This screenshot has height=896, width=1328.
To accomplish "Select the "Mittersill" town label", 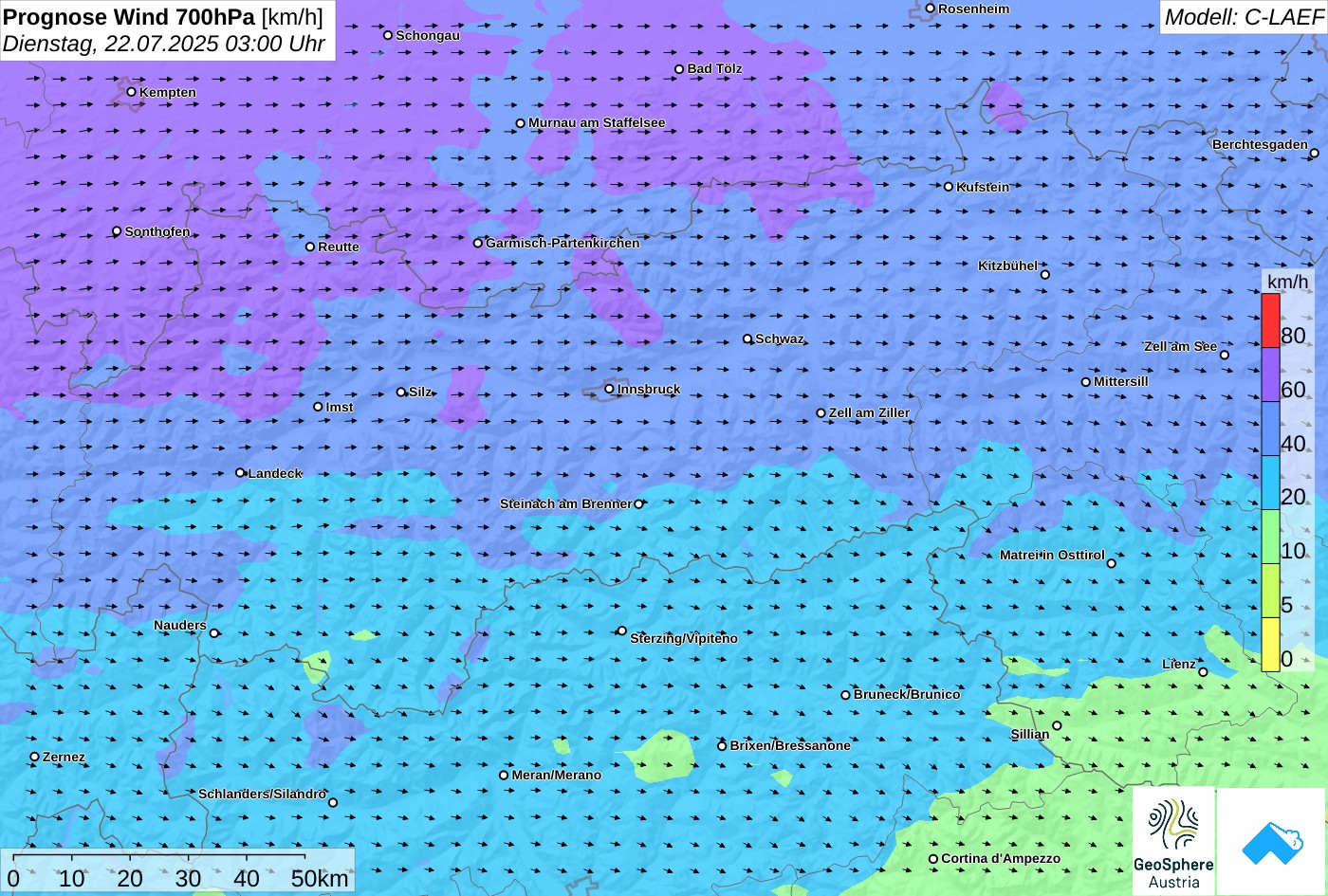I will pos(1121,381).
